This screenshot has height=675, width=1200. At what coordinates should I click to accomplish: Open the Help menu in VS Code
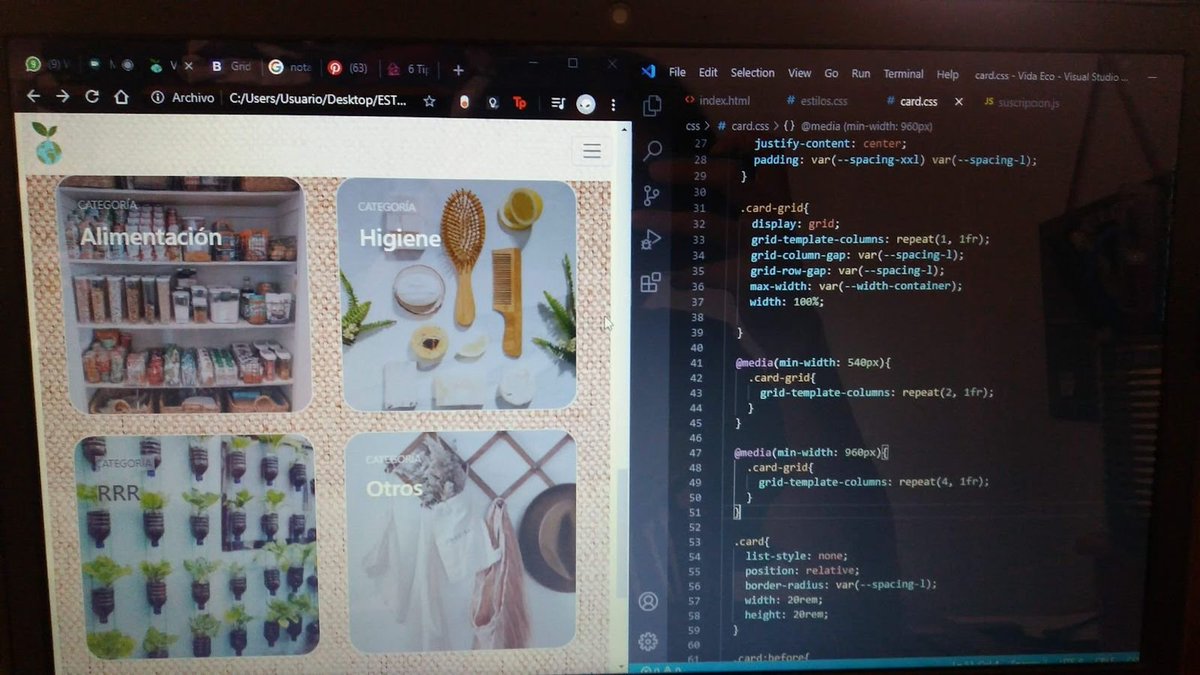pyautogui.click(x=947, y=75)
